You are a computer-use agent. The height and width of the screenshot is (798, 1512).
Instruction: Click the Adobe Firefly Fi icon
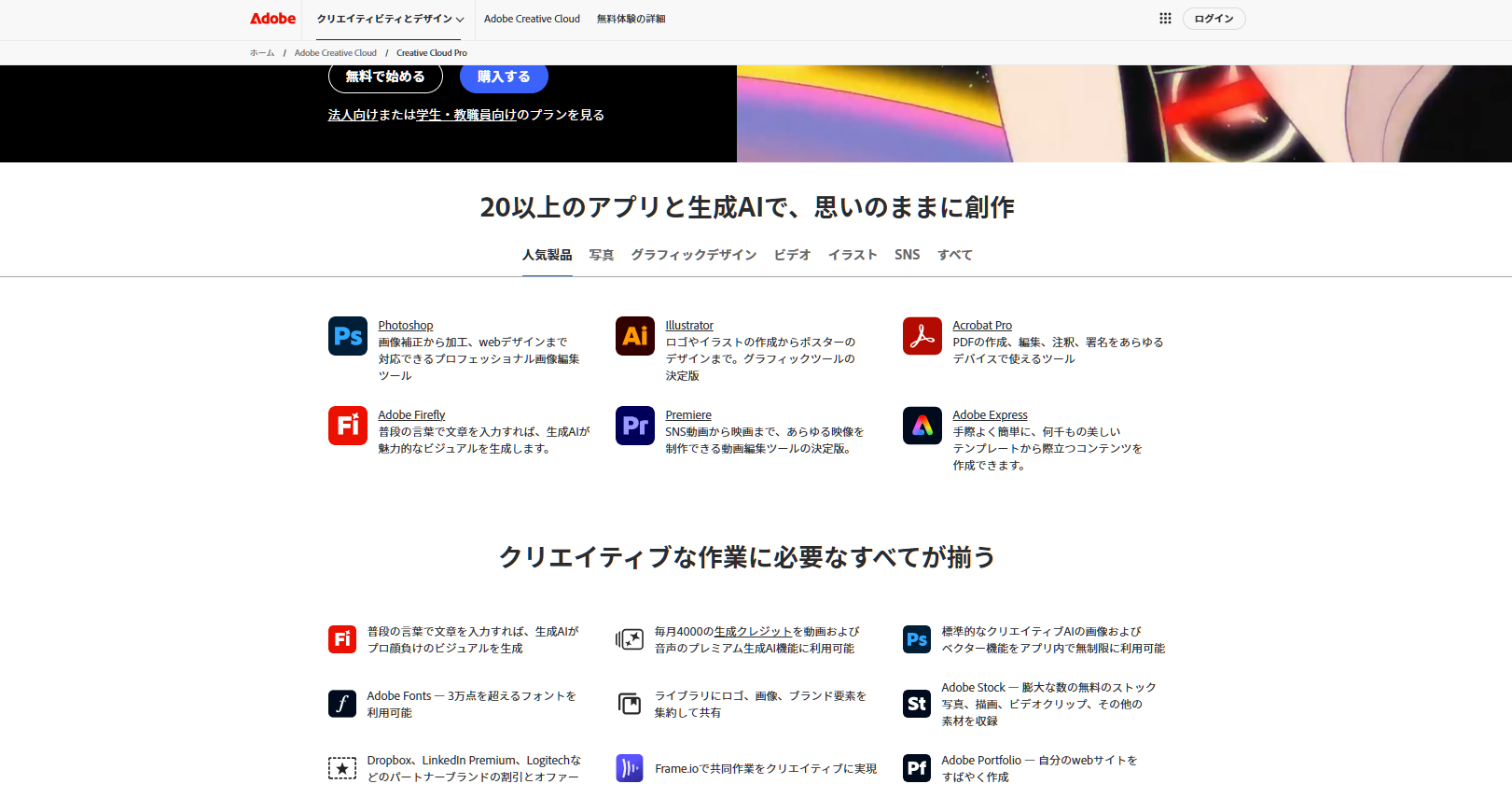[x=348, y=426]
